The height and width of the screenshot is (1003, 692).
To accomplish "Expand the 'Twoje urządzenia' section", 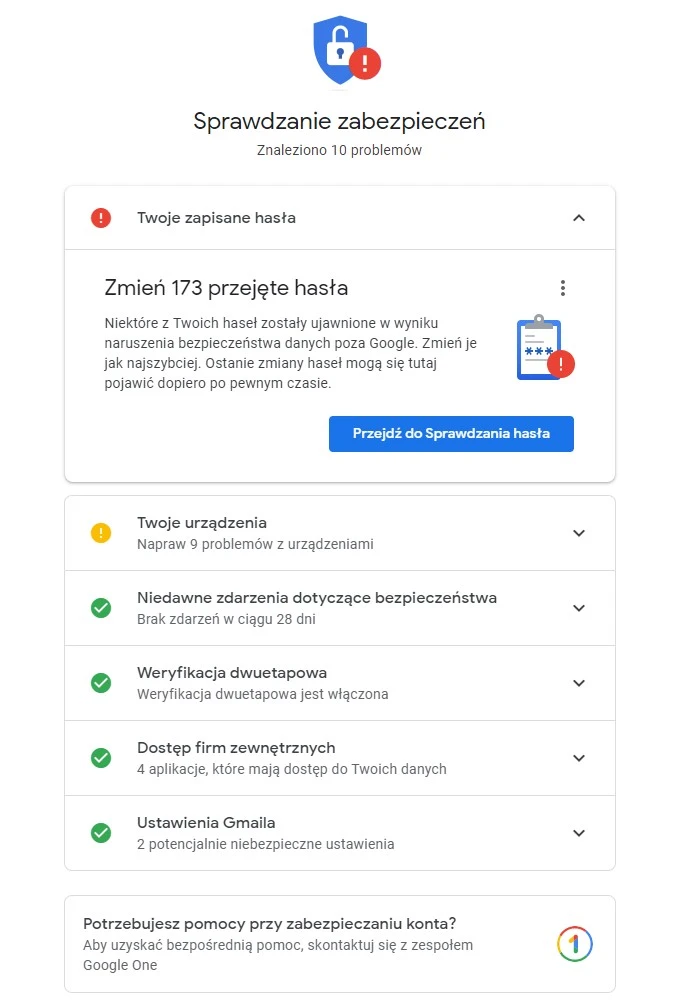I will point(578,533).
